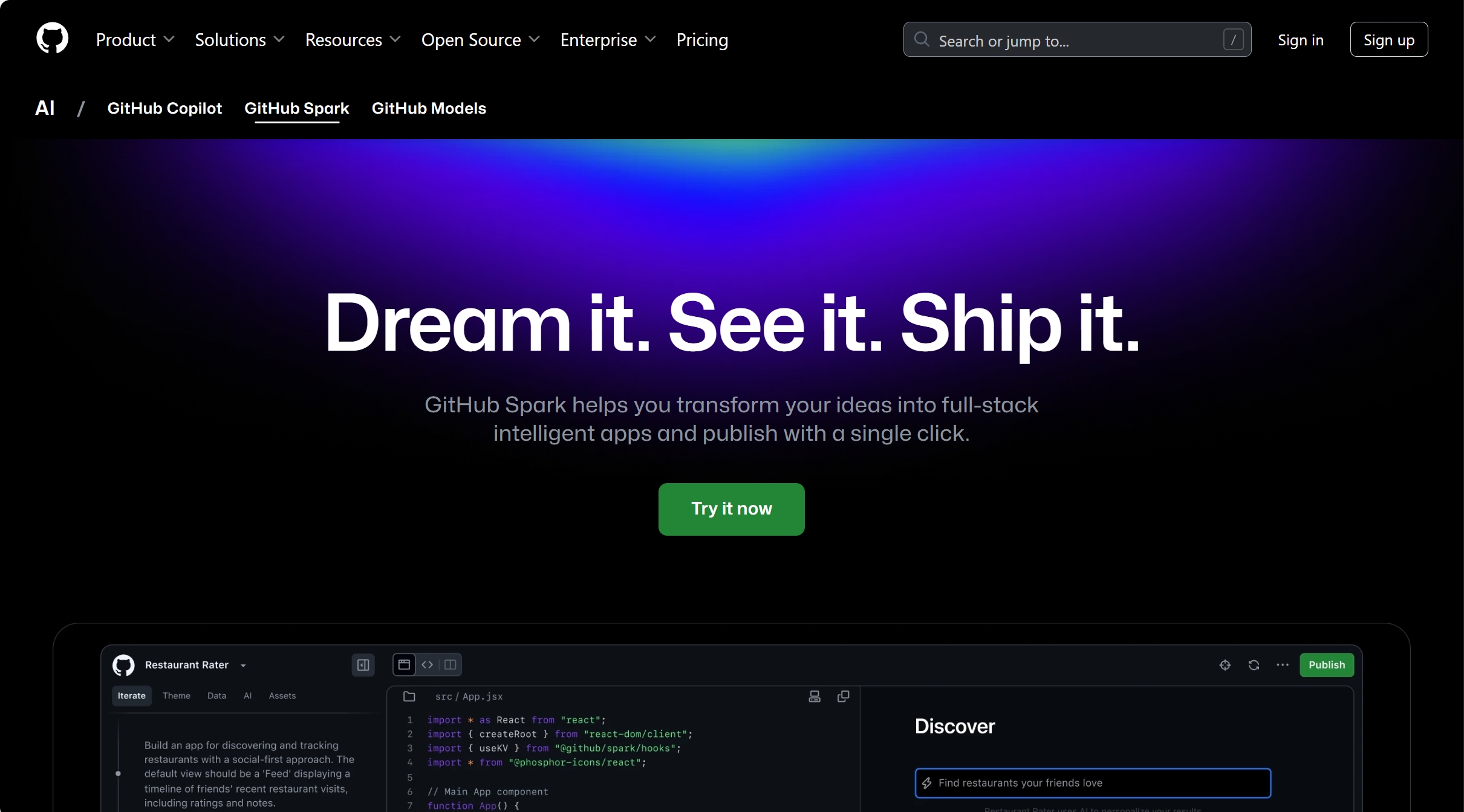Click the folder icon beside src / App.jsx
The height and width of the screenshot is (812, 1464).
click(x=409, y=697)
